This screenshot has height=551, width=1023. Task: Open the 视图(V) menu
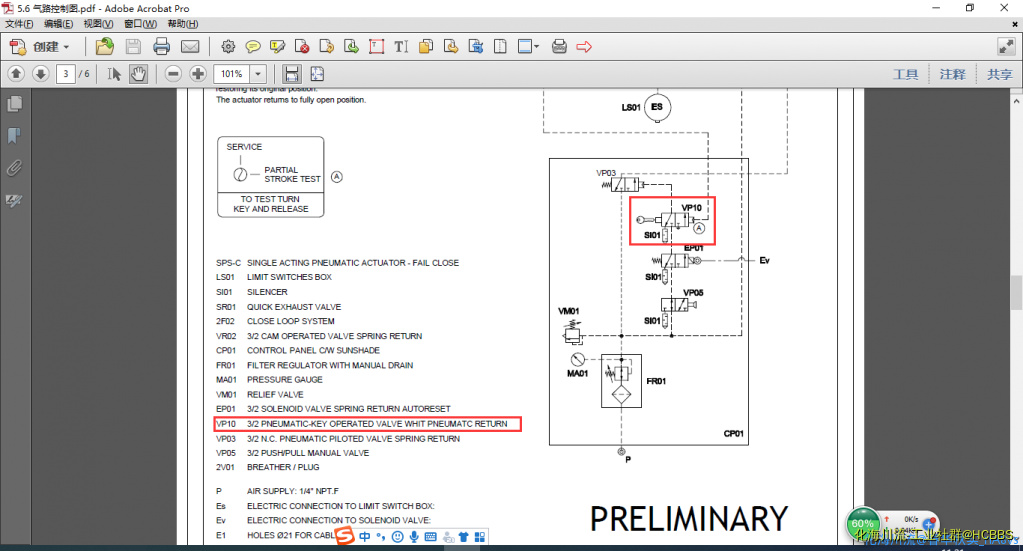pyautogui.click(x=98, y=23)
